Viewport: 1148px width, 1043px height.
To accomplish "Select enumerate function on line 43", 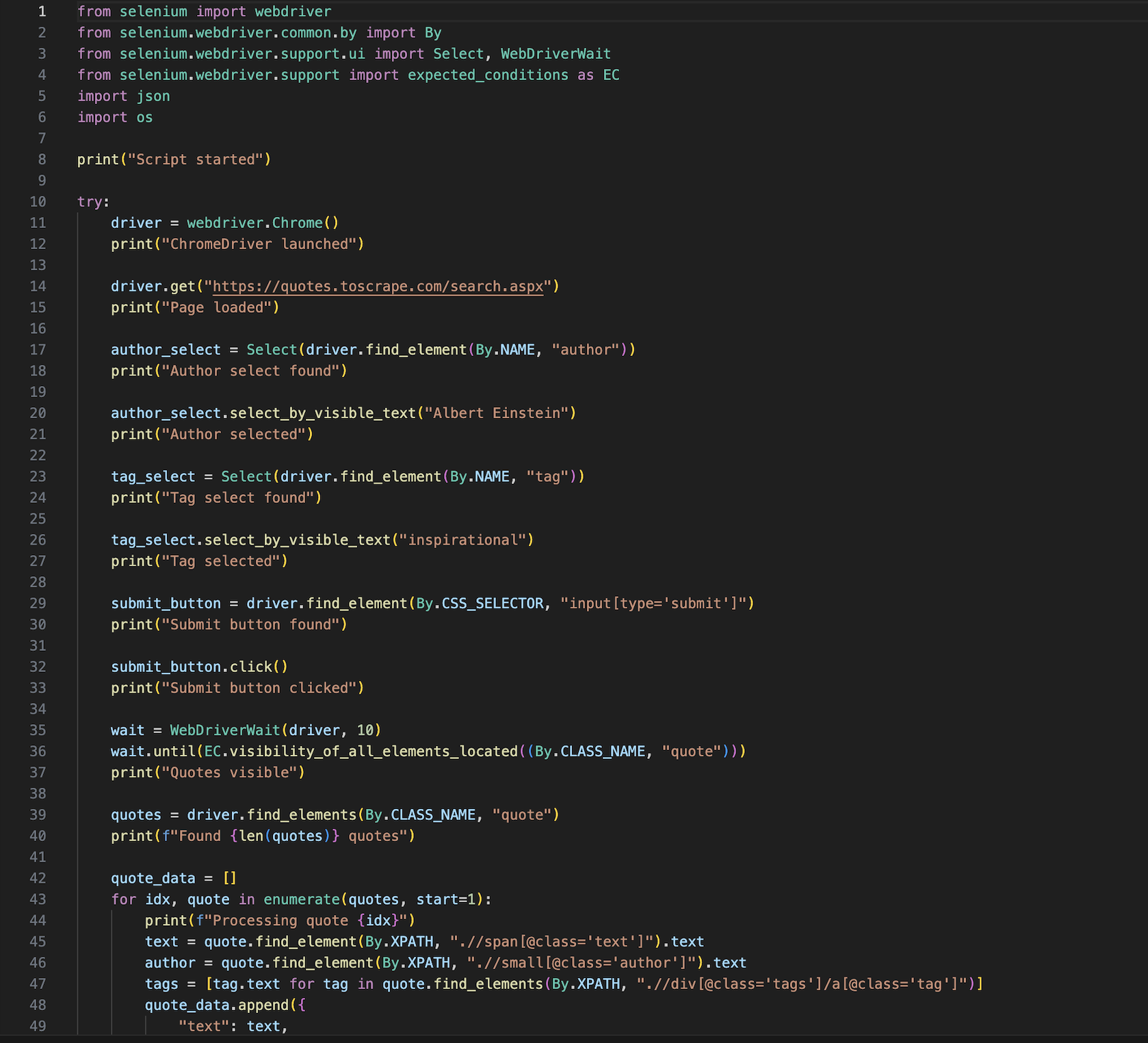I will 302,899.
